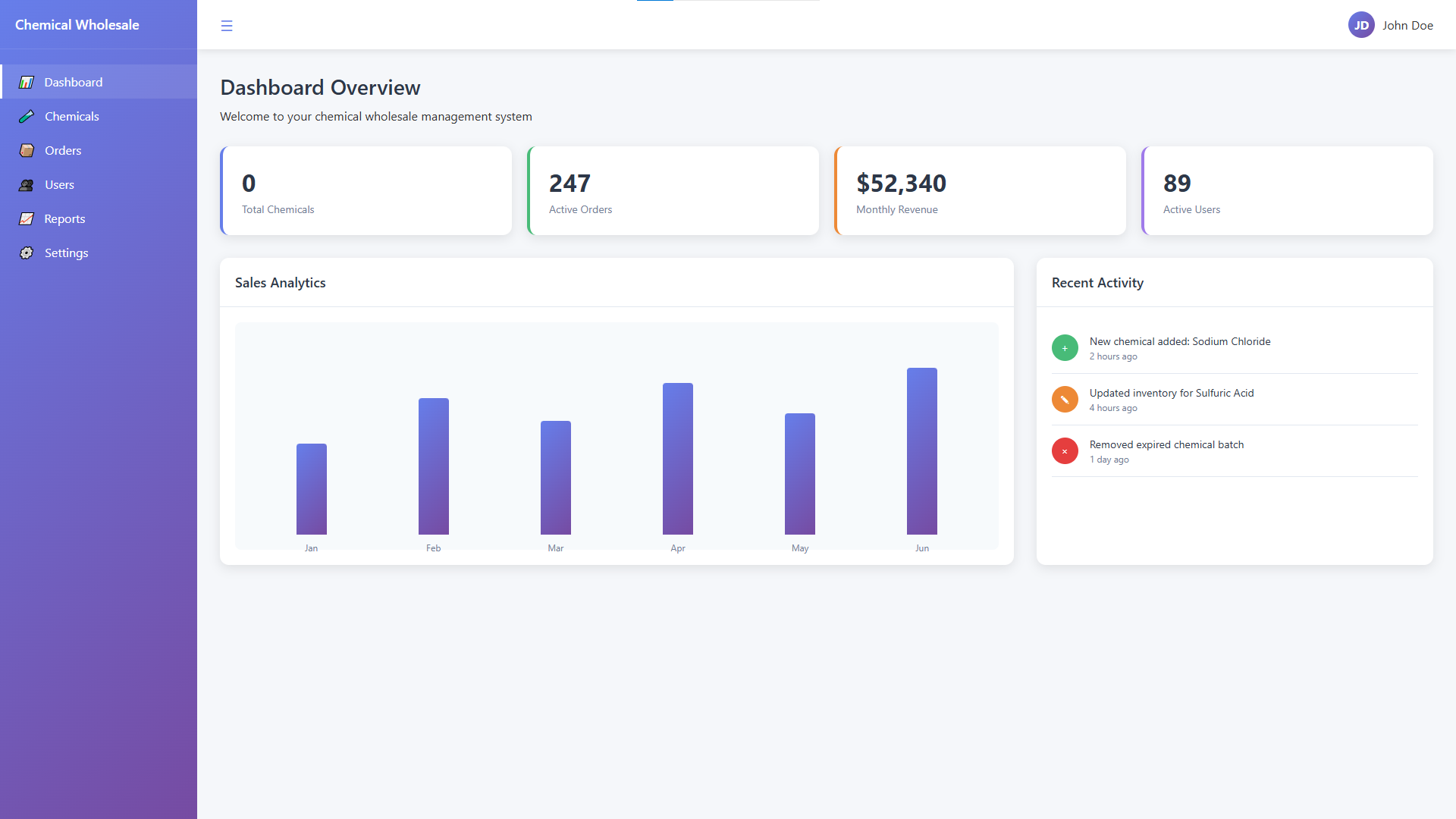This screenshot has width=1456, height=819.
Task: Click the Settings gear icon
Action: [27, 253]
